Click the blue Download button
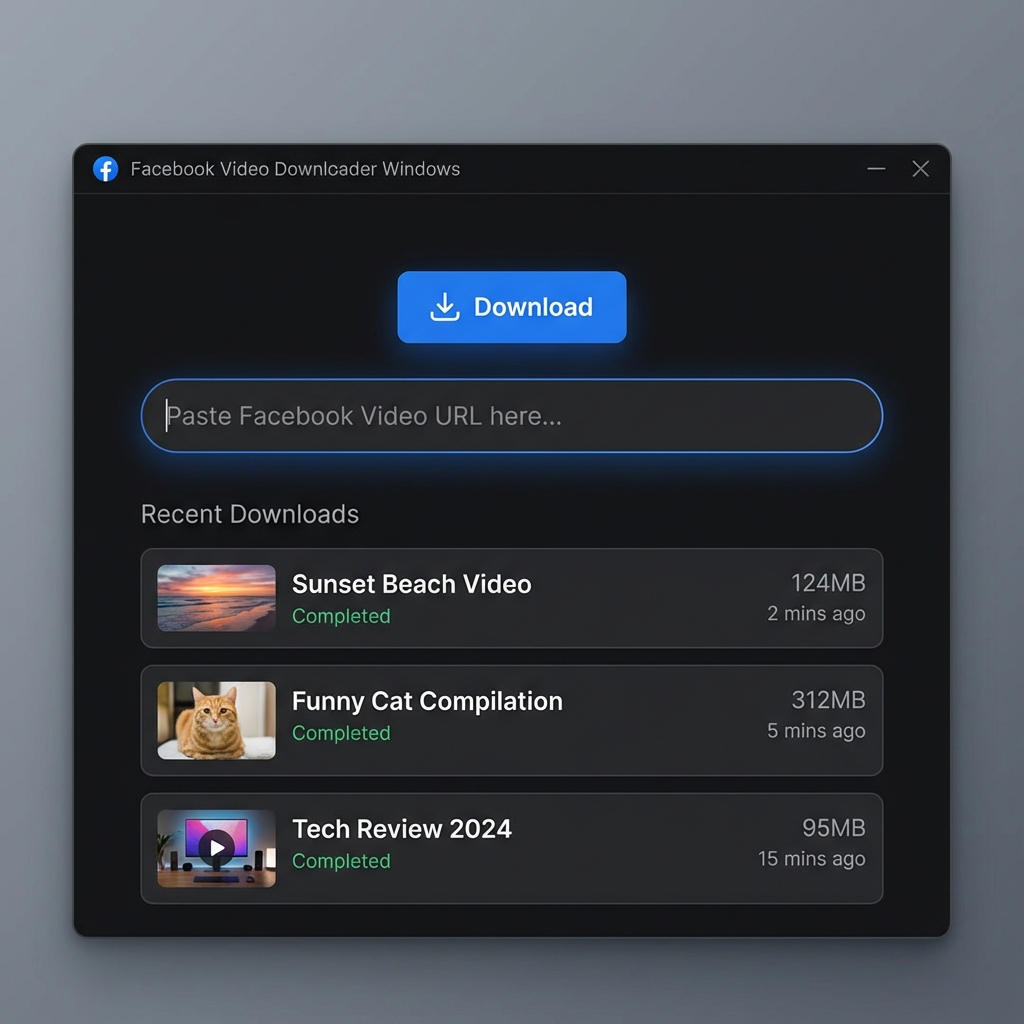The height and width of the screenshot is (1024, 1024). (512, 306)
